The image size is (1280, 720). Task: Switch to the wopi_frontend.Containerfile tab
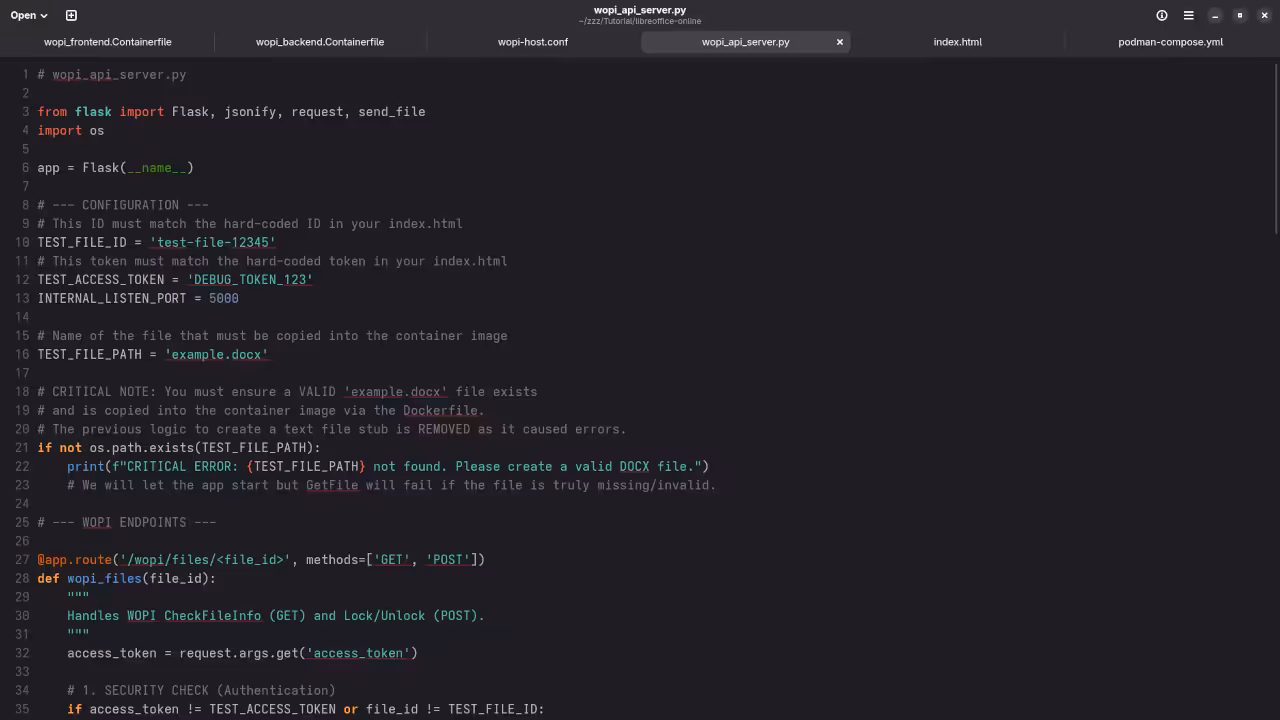[107, 42]
